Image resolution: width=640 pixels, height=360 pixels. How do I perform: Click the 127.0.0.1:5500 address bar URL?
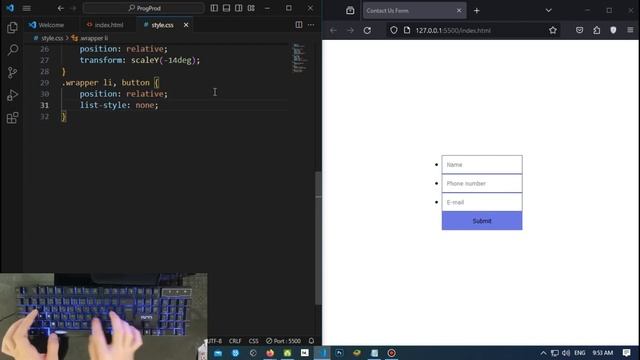click(453, 30)
